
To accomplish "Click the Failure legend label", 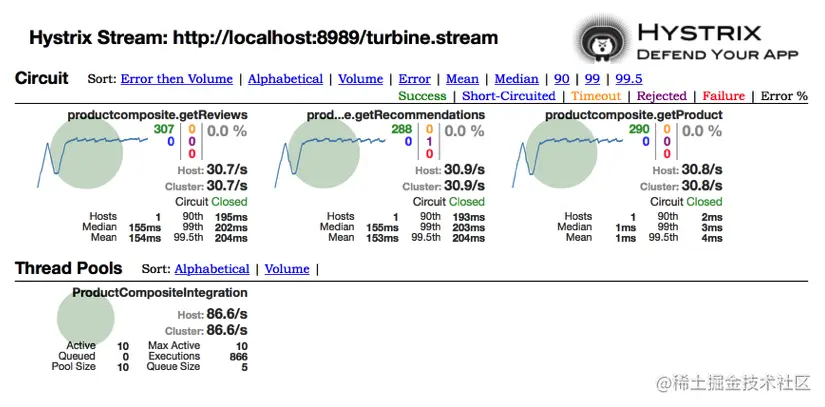I will (723, 96).
